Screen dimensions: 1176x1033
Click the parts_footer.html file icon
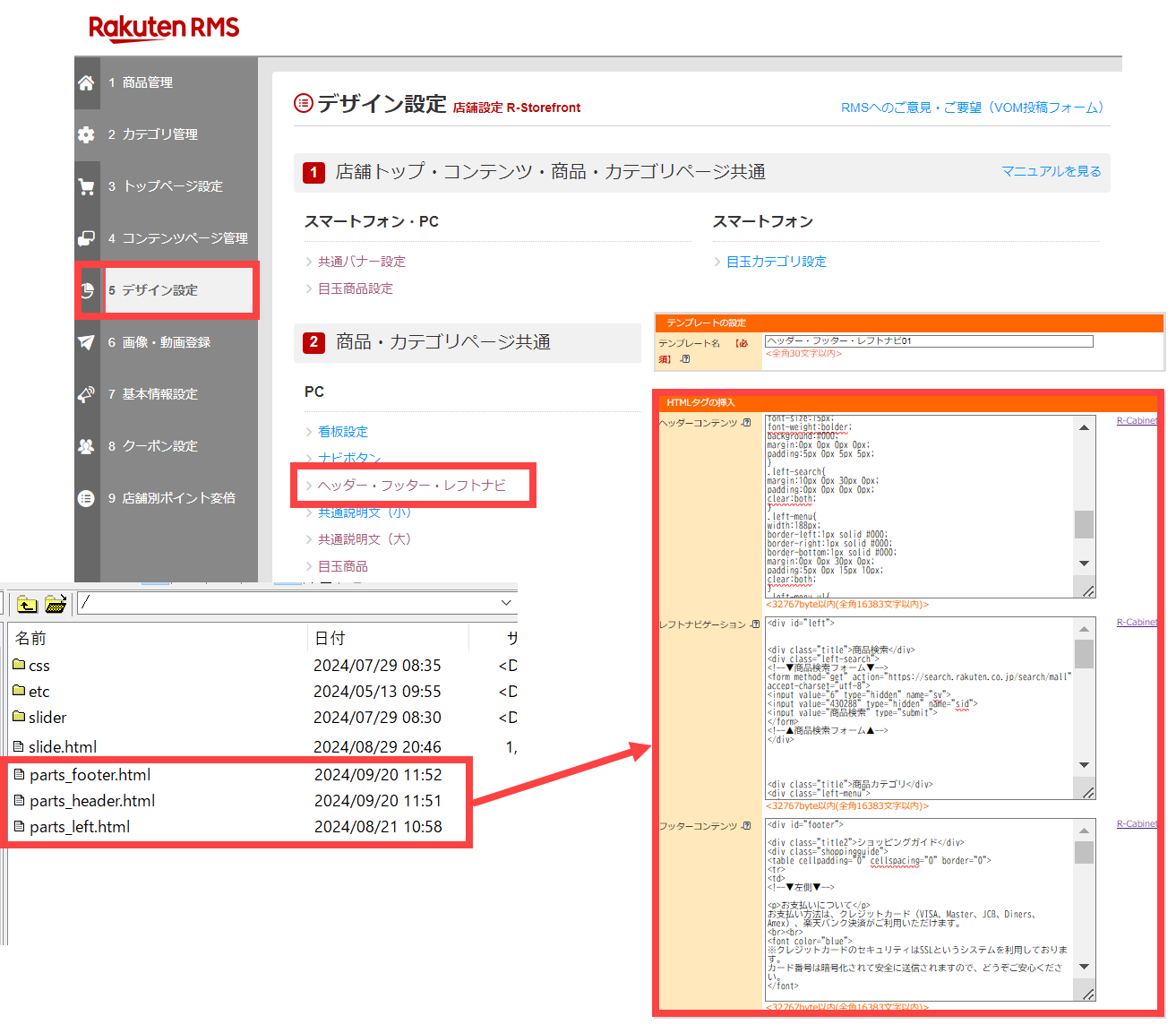coord(20,774)
